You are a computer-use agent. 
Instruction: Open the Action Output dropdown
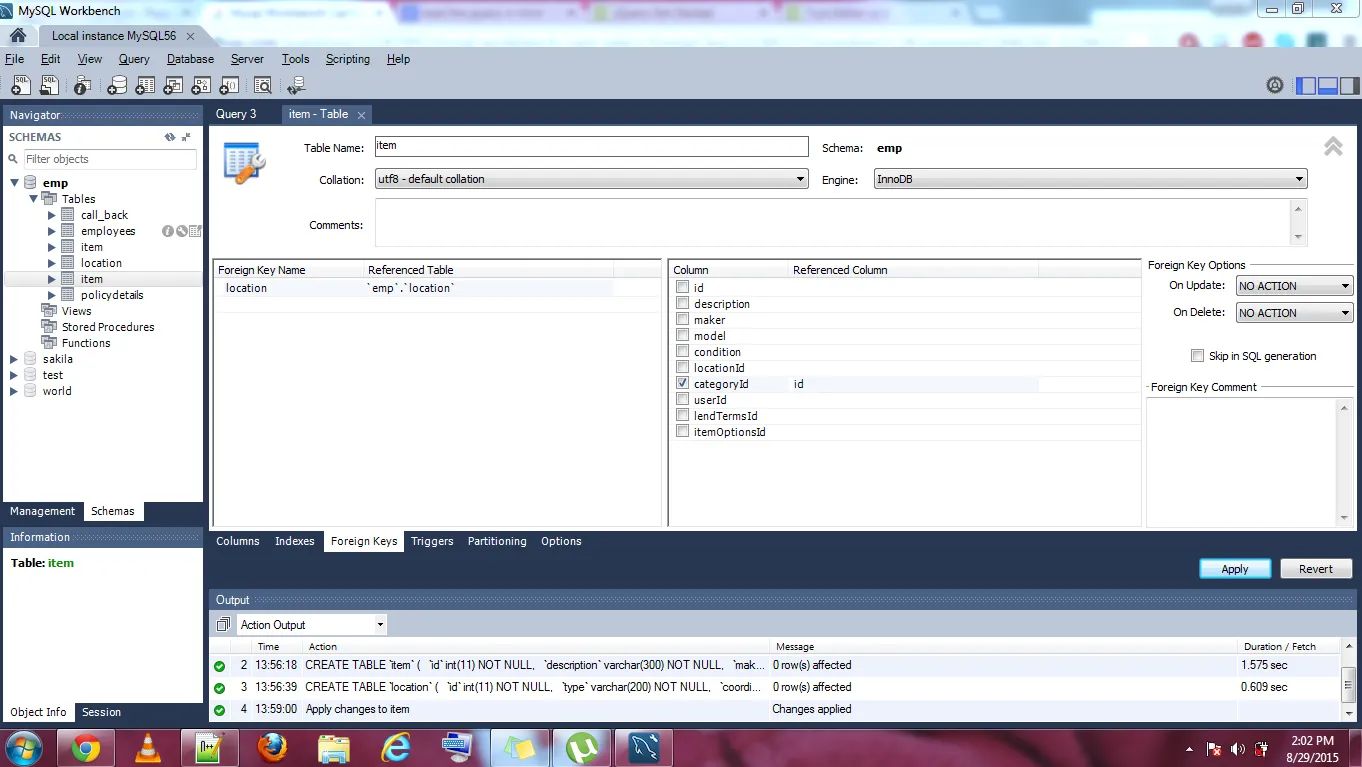[x=311, y=625]
